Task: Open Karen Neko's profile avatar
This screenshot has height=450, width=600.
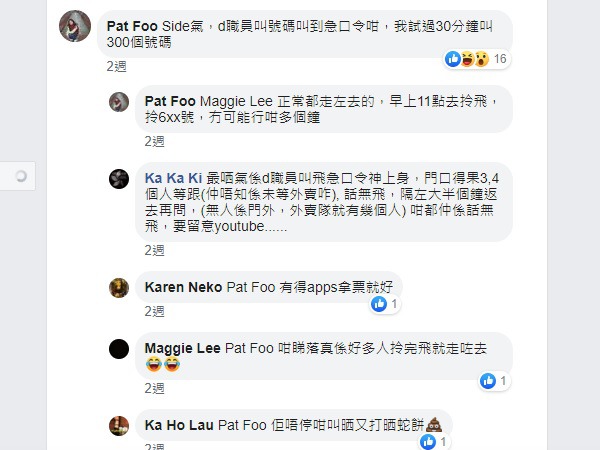Action: click(x=119, y=288)
